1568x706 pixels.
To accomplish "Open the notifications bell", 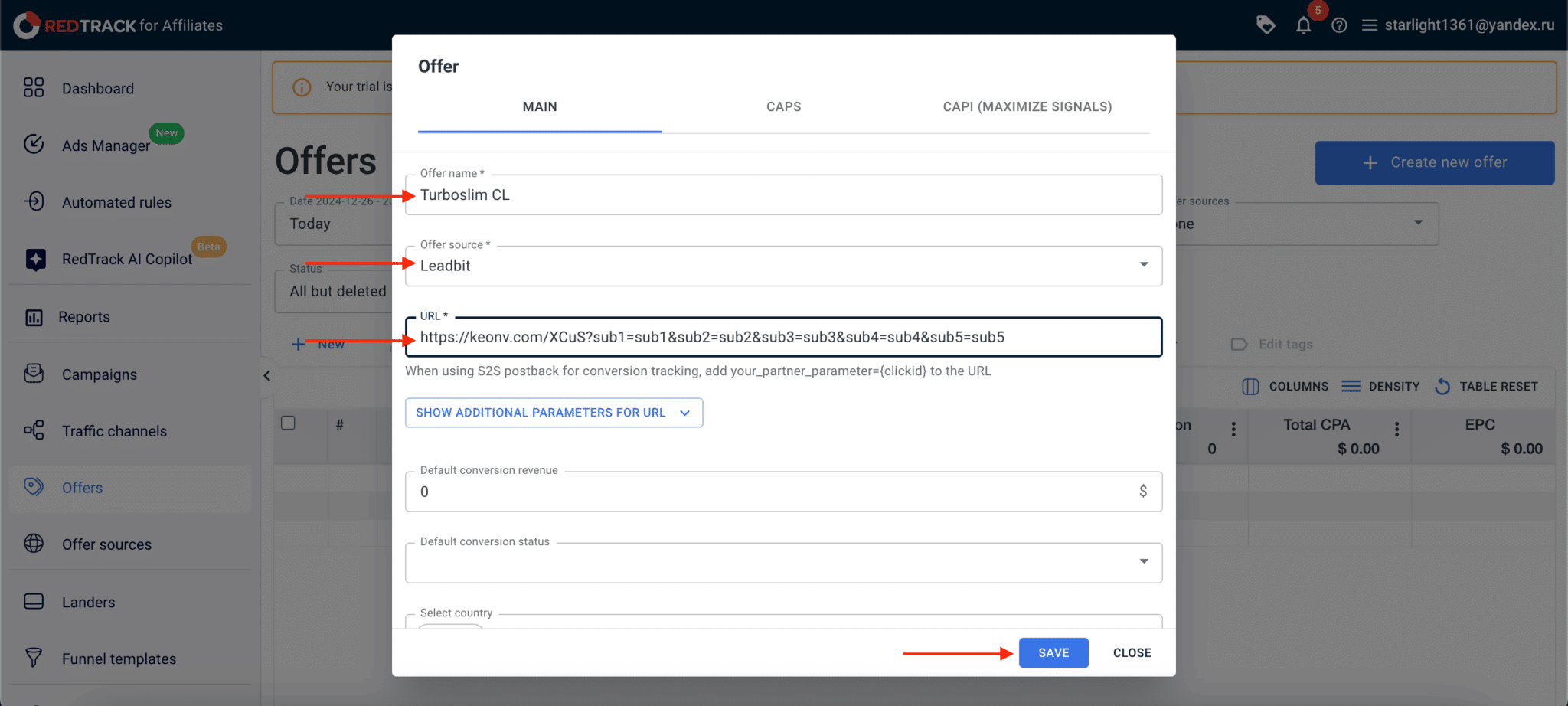I will coord(1303,25).
